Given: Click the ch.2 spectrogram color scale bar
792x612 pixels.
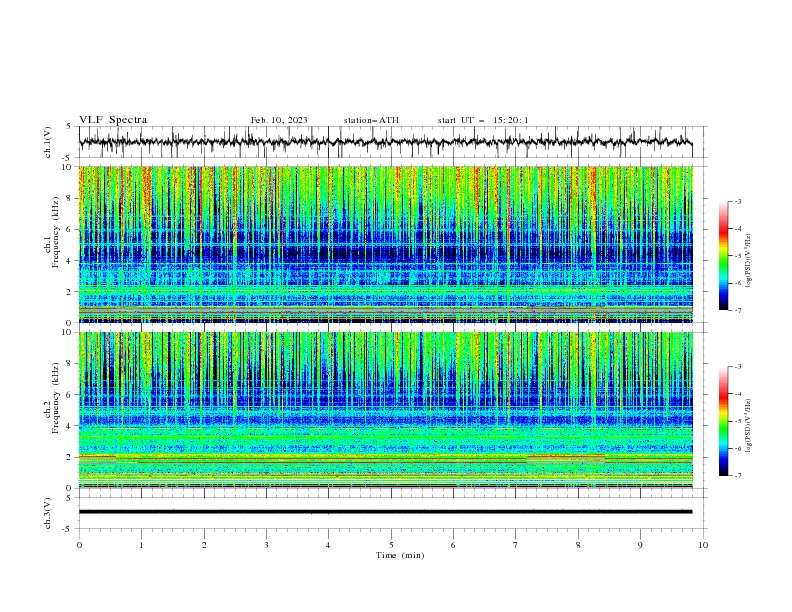Looking at the screenshot, I should pos(723,421).
